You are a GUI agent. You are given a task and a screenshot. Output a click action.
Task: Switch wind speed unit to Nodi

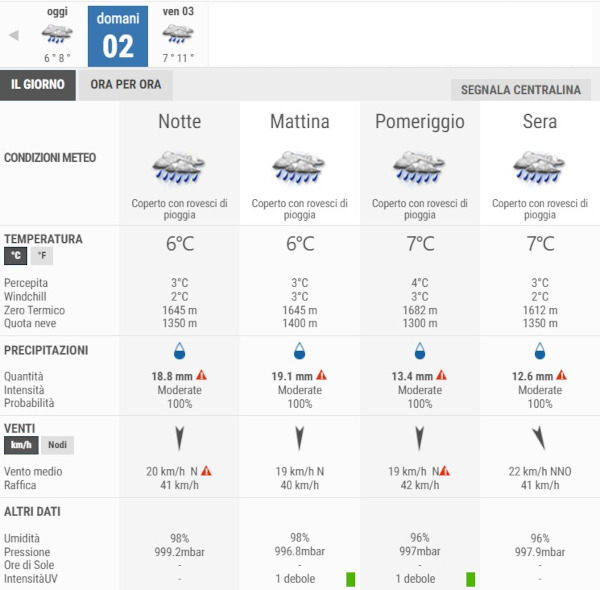[57, 445]
